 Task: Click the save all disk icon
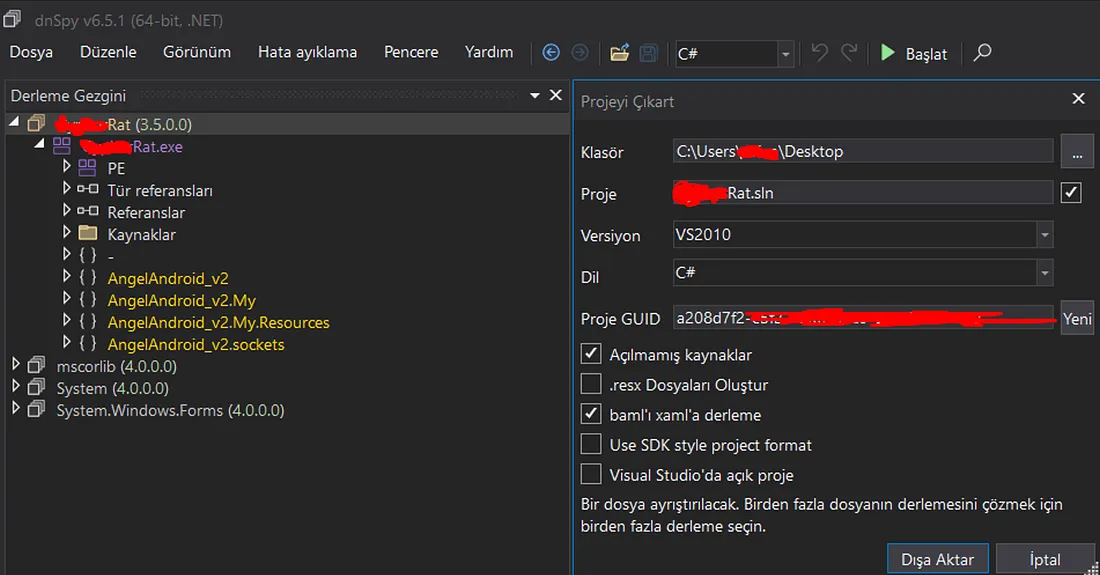(x=649, y=53)
